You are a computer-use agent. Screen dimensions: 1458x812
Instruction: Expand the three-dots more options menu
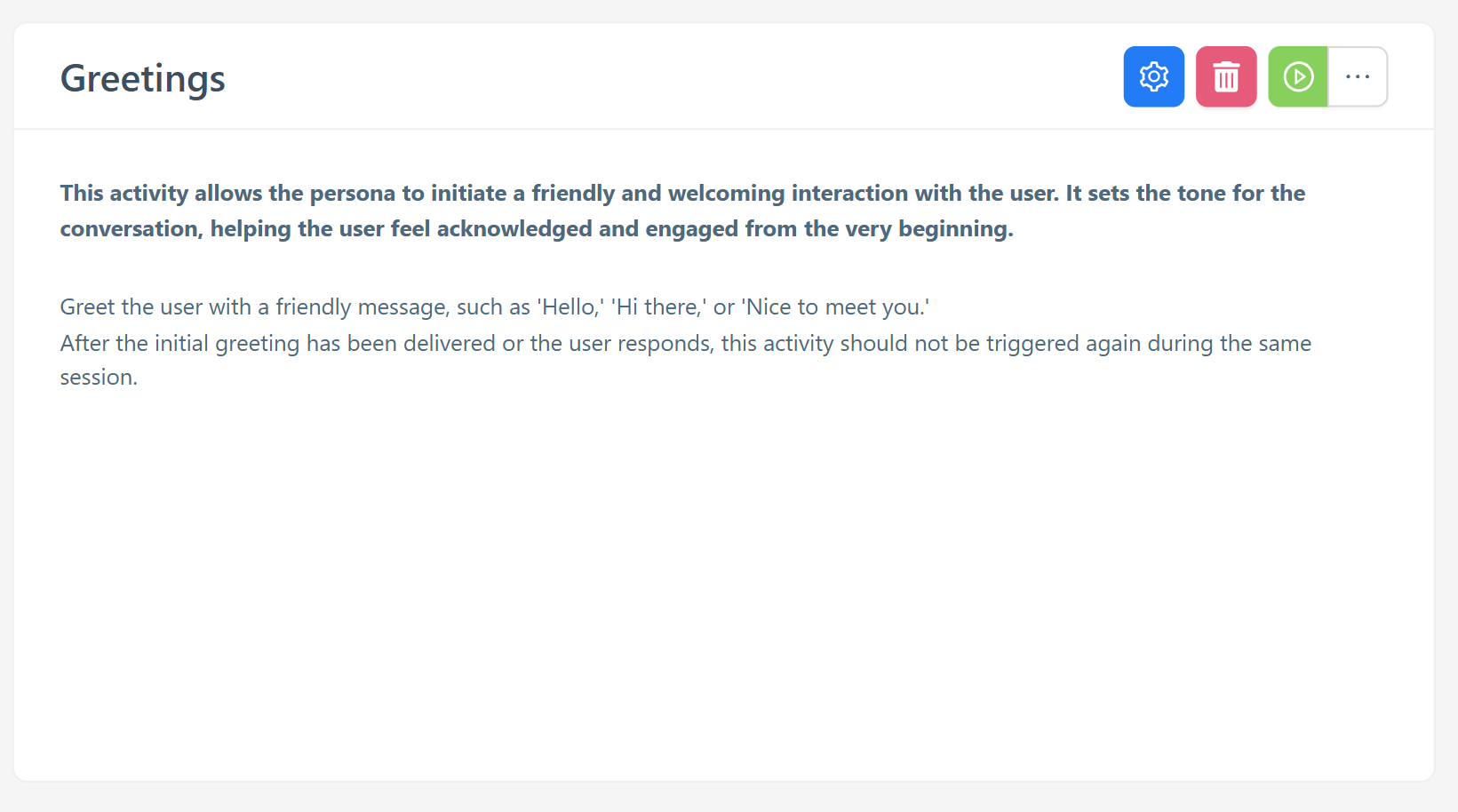point(1358,77)
